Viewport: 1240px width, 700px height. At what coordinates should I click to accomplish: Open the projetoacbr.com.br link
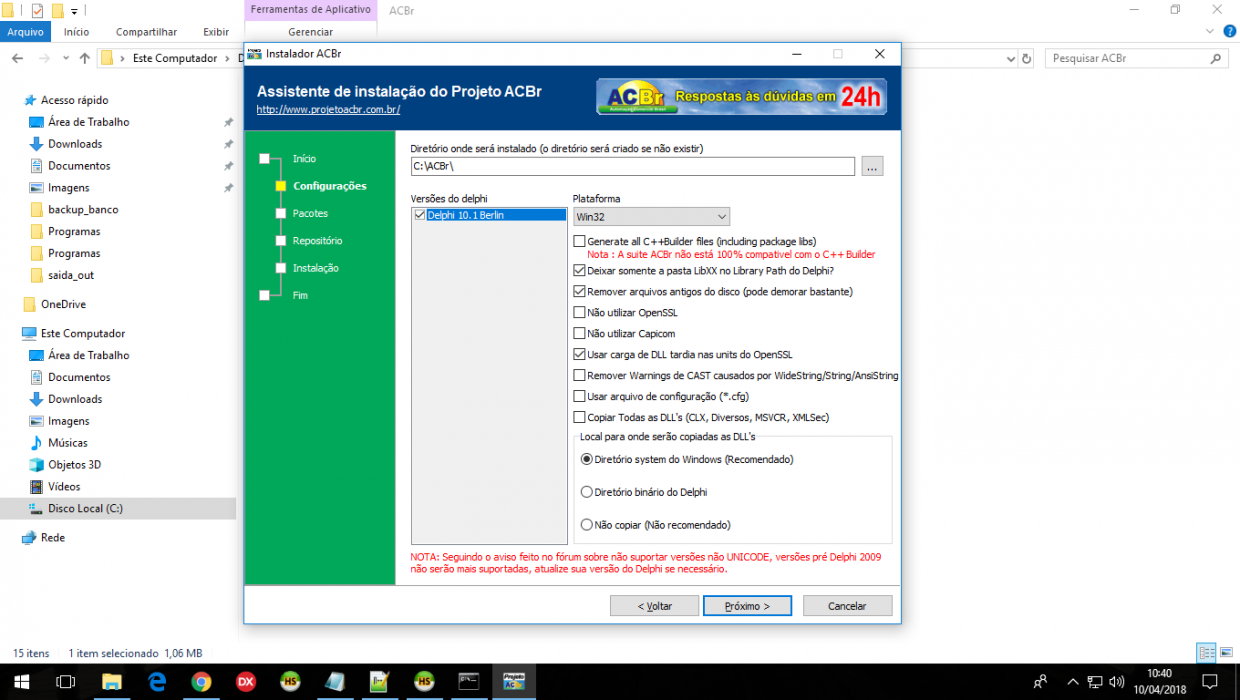(328, 109)
